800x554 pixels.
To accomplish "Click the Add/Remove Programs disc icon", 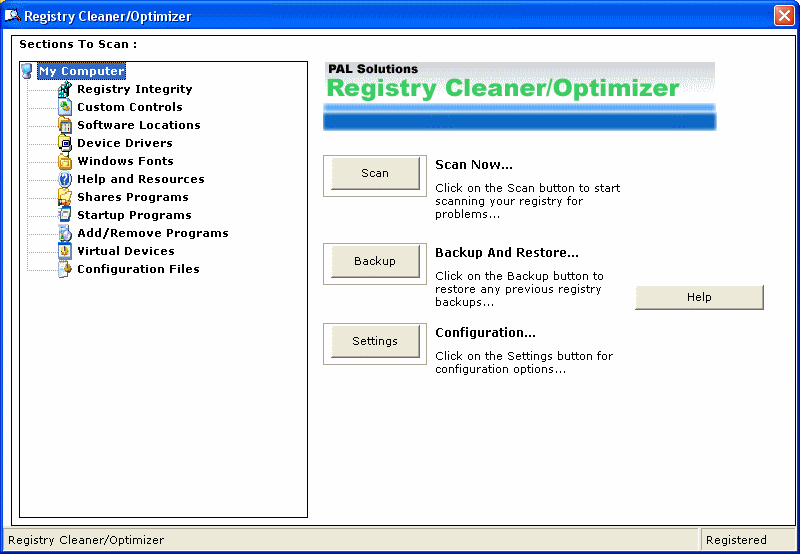I will [x=65, y=233].
